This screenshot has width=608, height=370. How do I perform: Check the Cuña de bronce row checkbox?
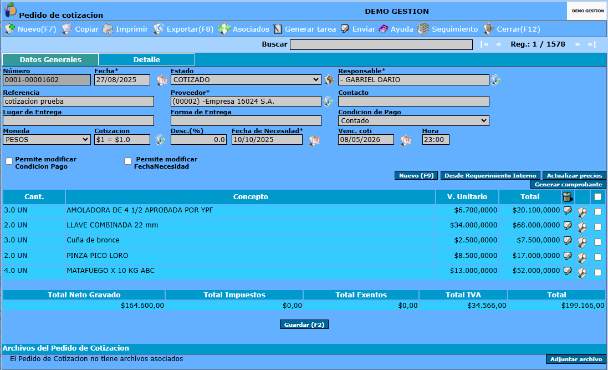598,242
